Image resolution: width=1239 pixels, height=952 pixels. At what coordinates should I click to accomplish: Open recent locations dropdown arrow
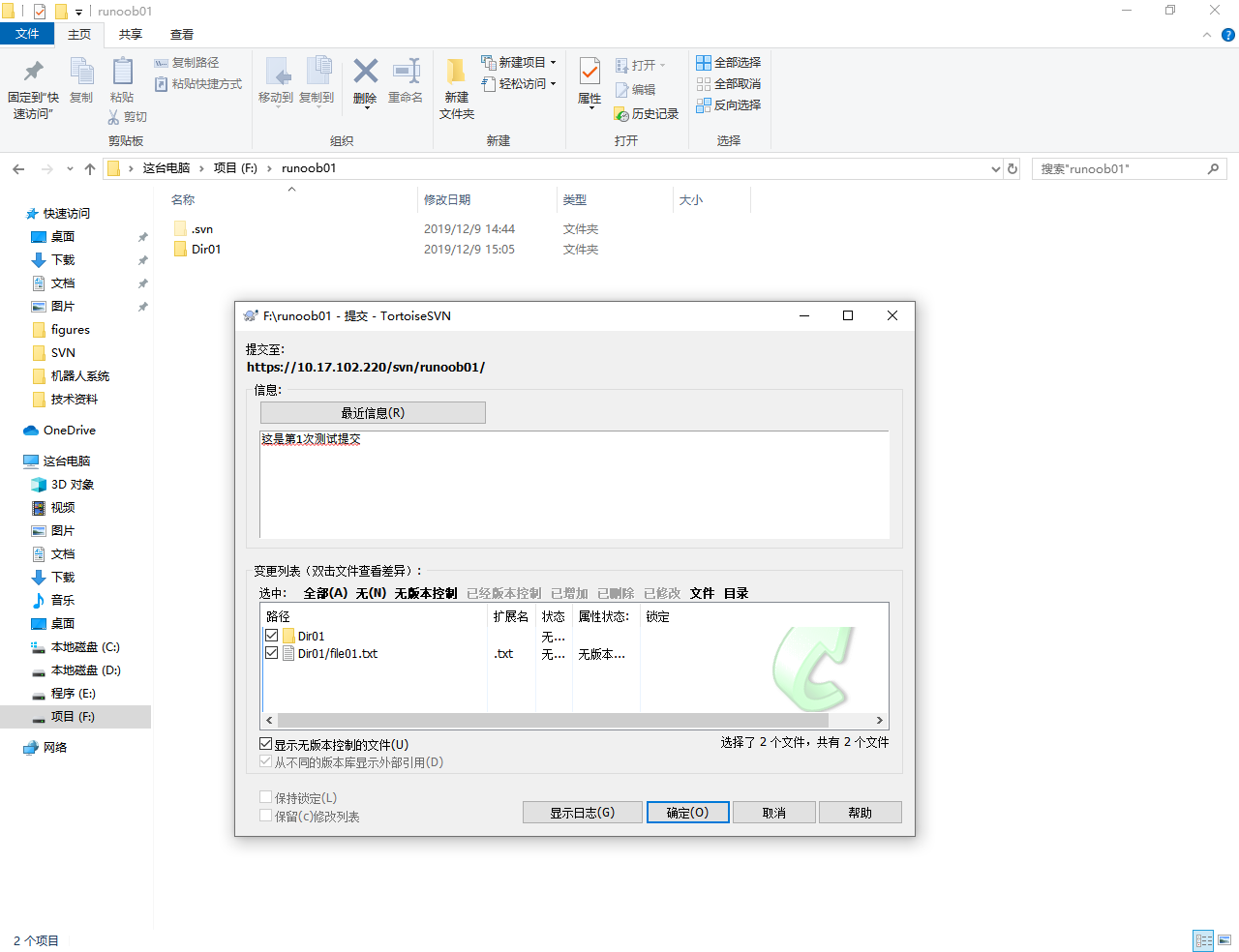(70, 169)
